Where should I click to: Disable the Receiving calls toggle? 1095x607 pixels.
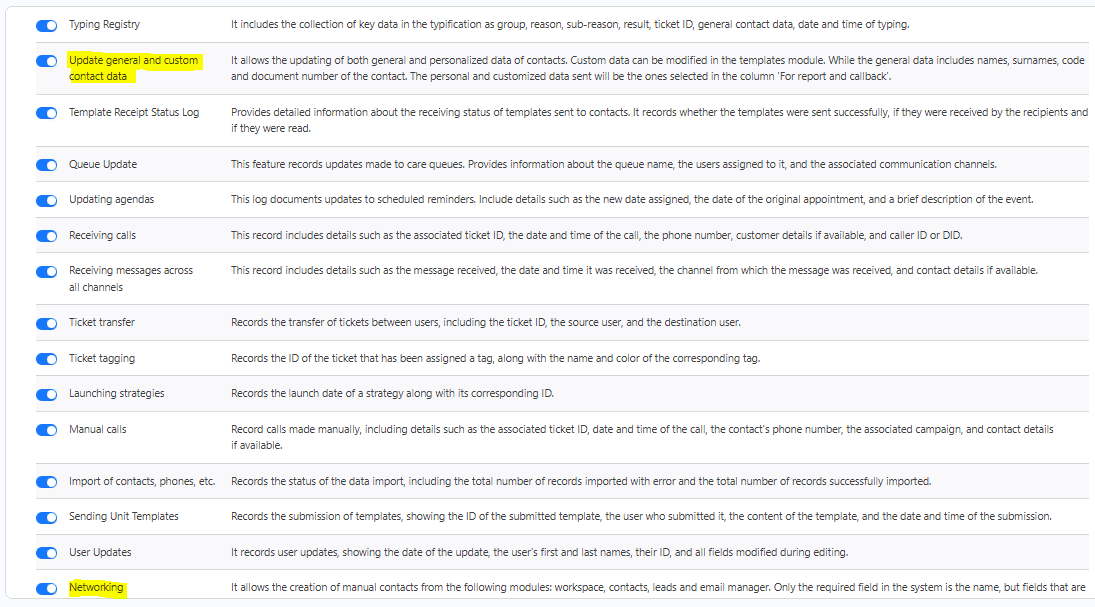pos(46,236)
